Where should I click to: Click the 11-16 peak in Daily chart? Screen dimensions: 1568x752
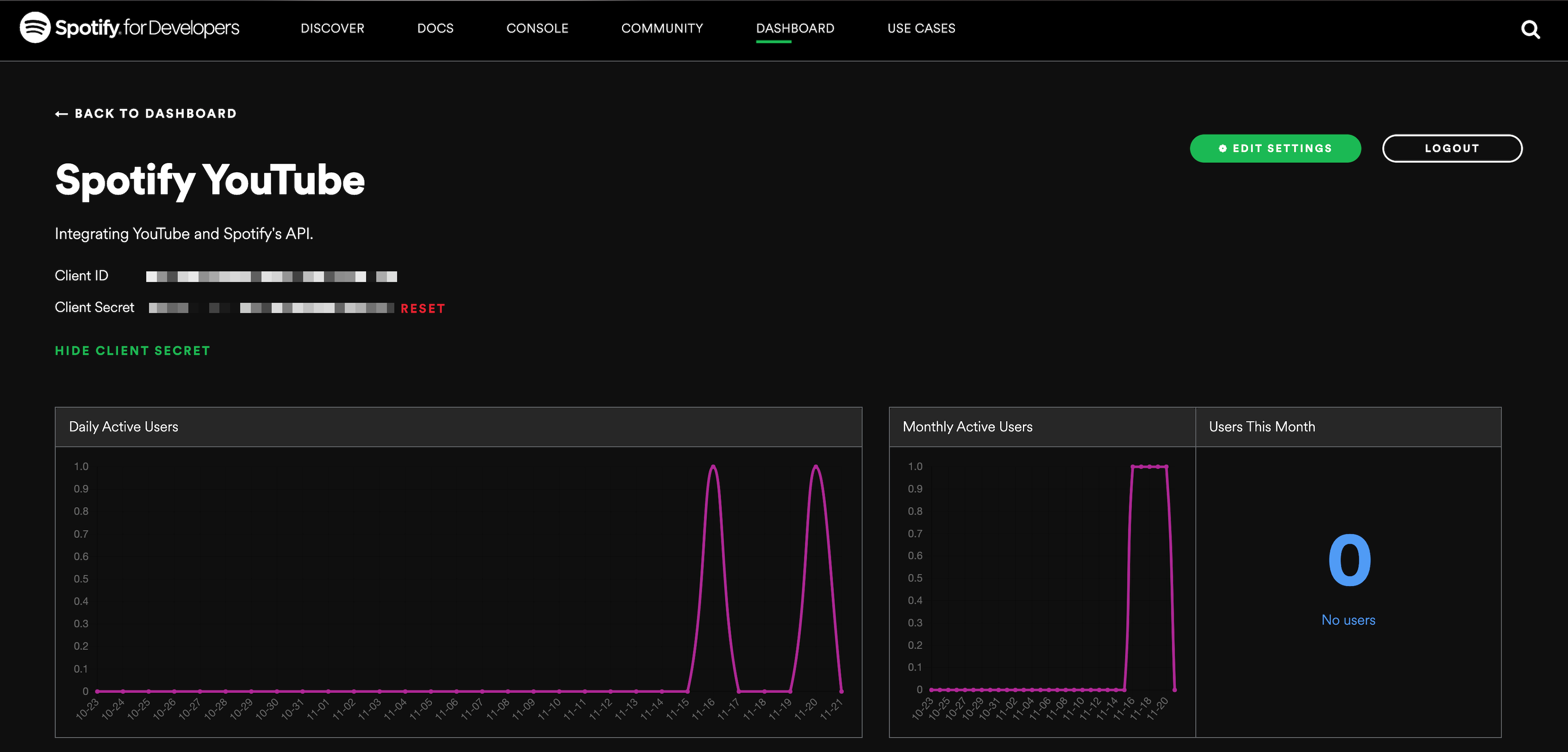point(713,467)
